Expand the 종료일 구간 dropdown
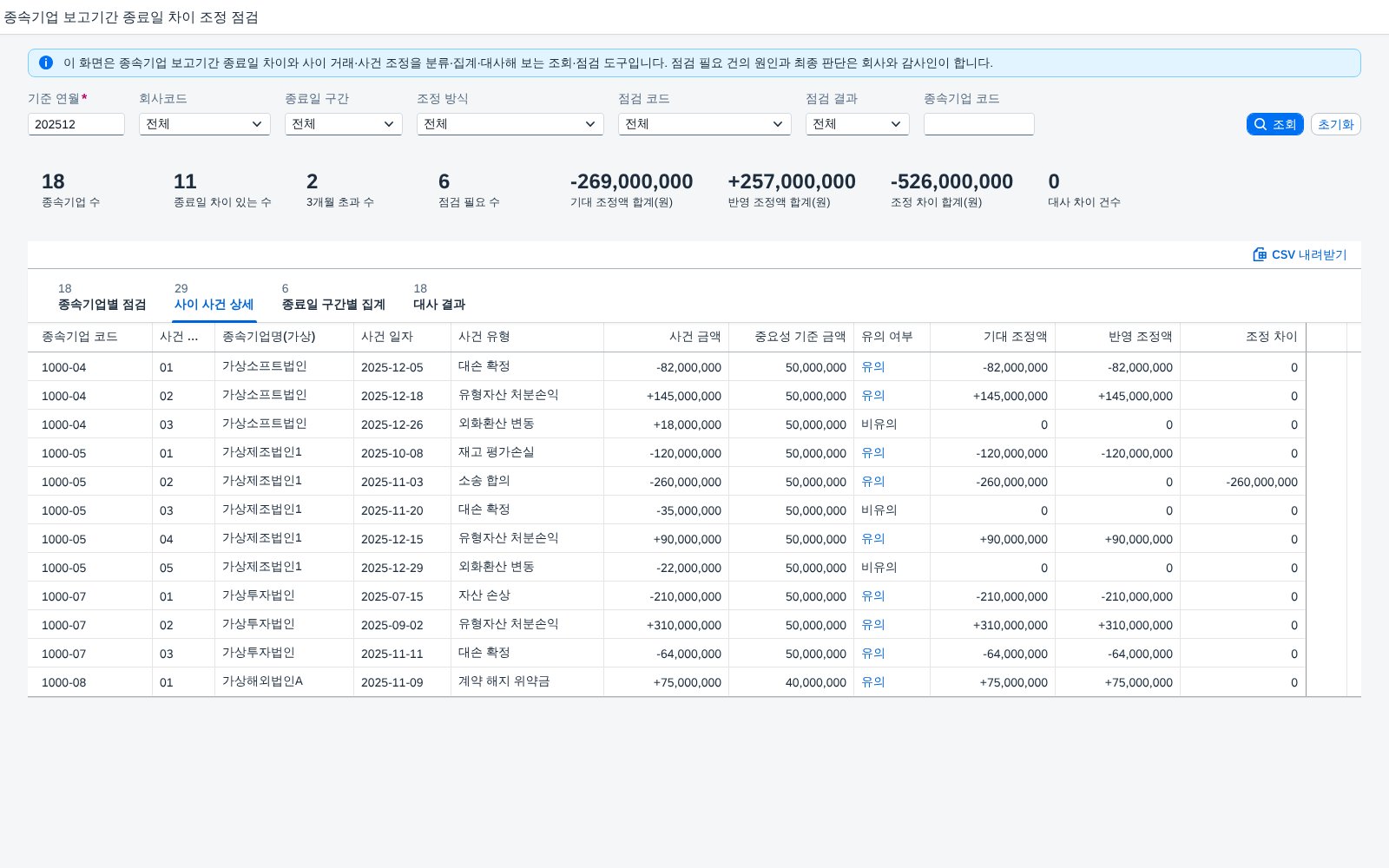This screenshot has width=1389, height=868. [x=344, y=124]
